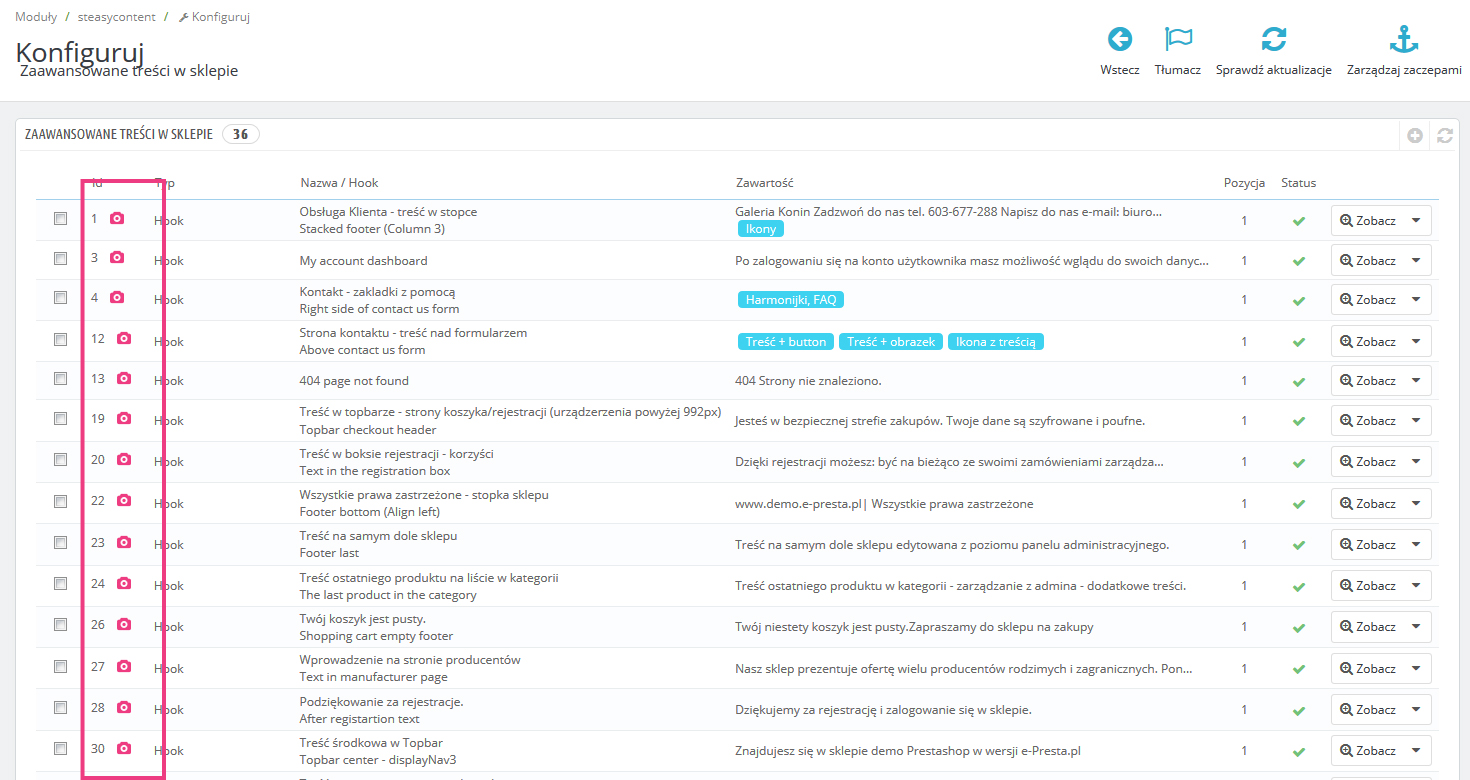1470x780 pixels.
Task: Click the Tłumacz flag icon
Action: (x=1178, y=40)
